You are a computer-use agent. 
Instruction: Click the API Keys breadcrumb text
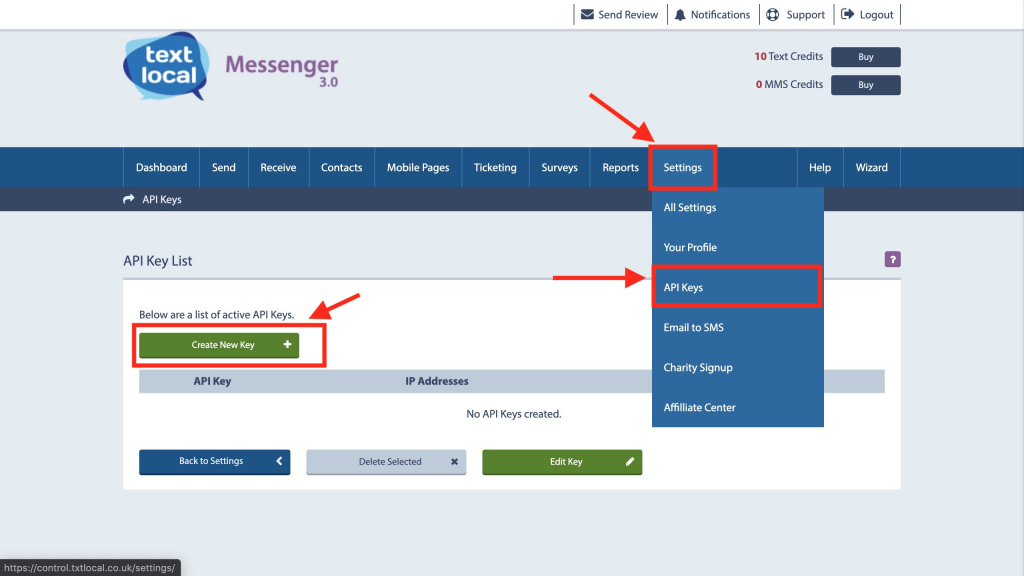pos(162,199)
